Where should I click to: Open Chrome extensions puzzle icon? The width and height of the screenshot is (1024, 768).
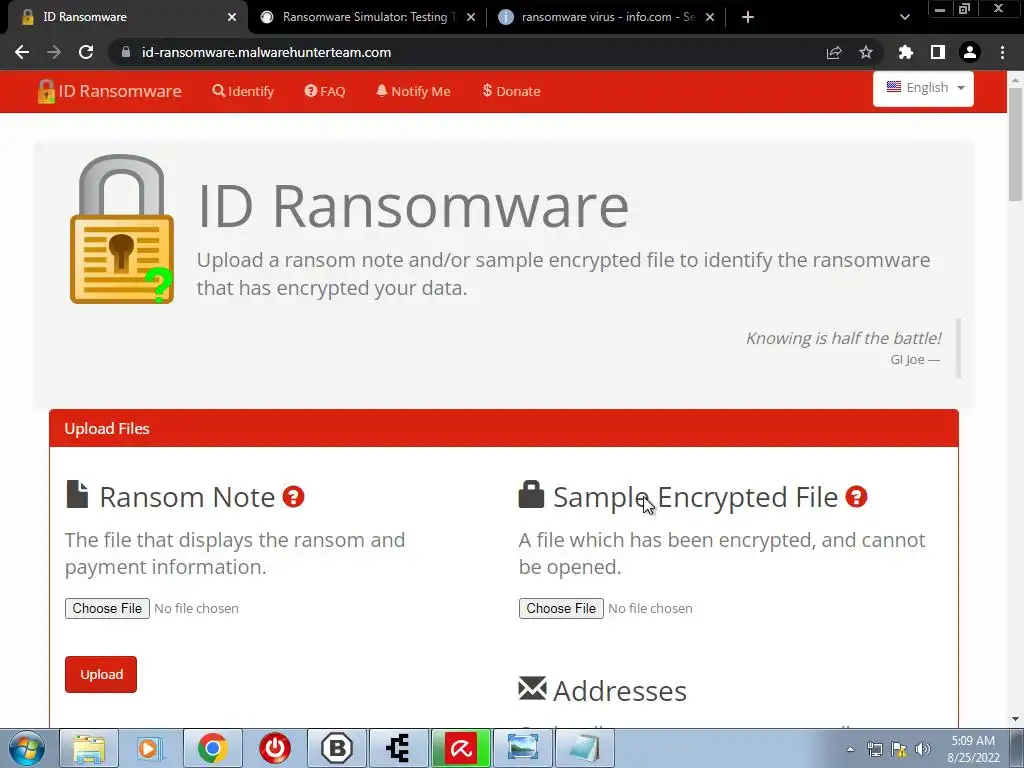click(x=905, y=52)
